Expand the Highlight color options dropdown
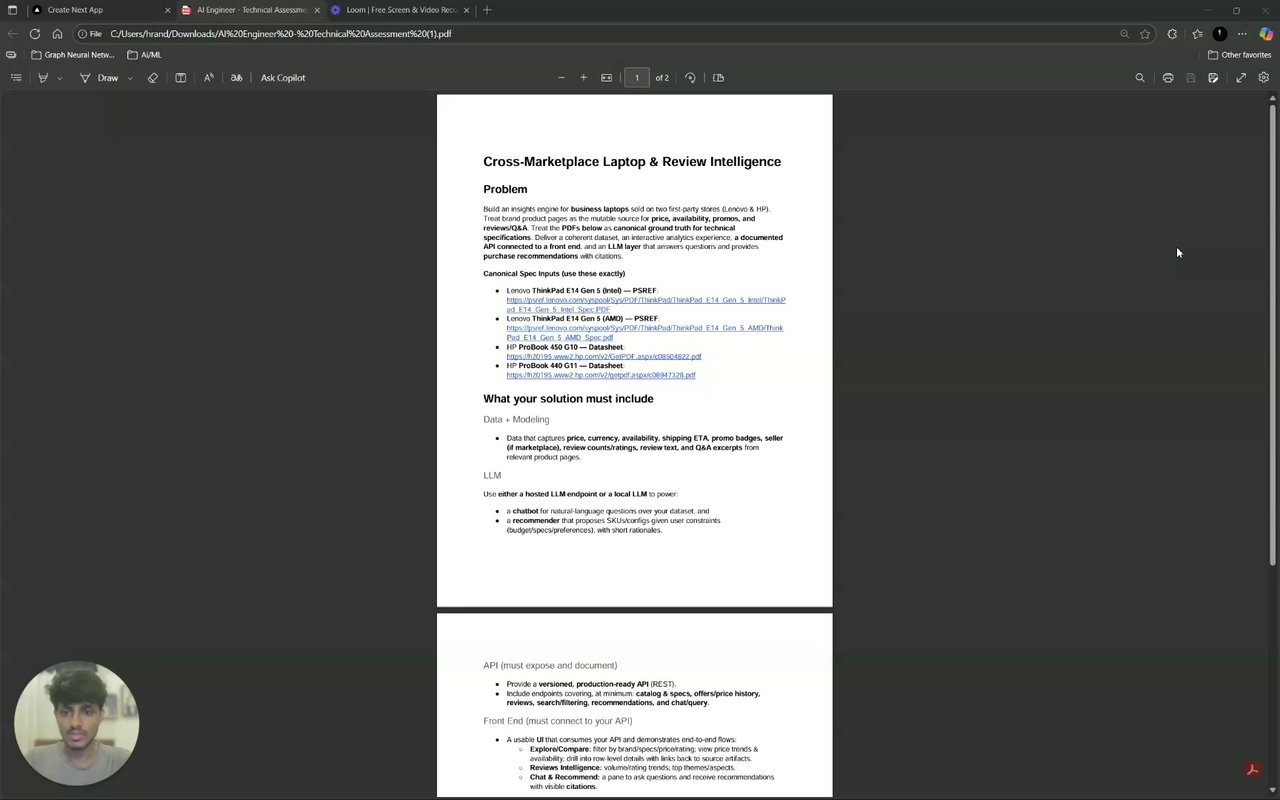 (x=60, y=78)
